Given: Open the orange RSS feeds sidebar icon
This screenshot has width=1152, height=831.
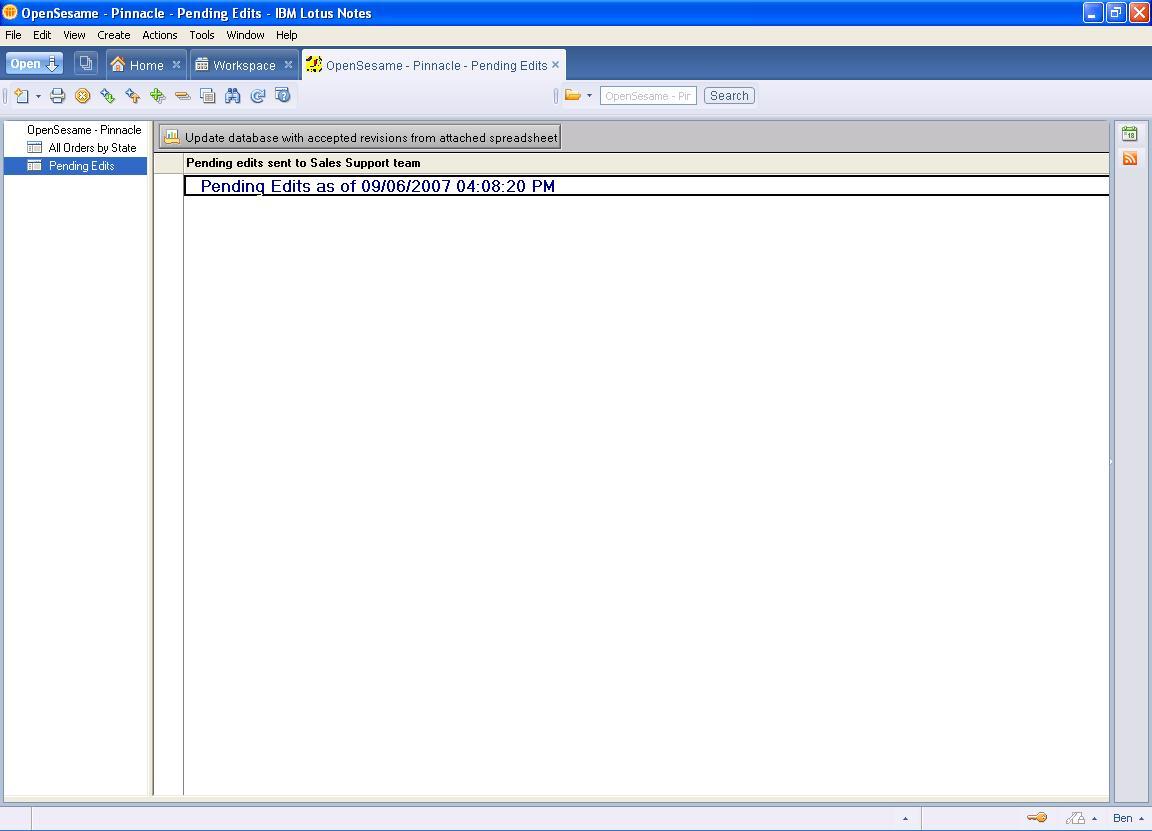Looking at the screenshot, I should point(1130,158).
